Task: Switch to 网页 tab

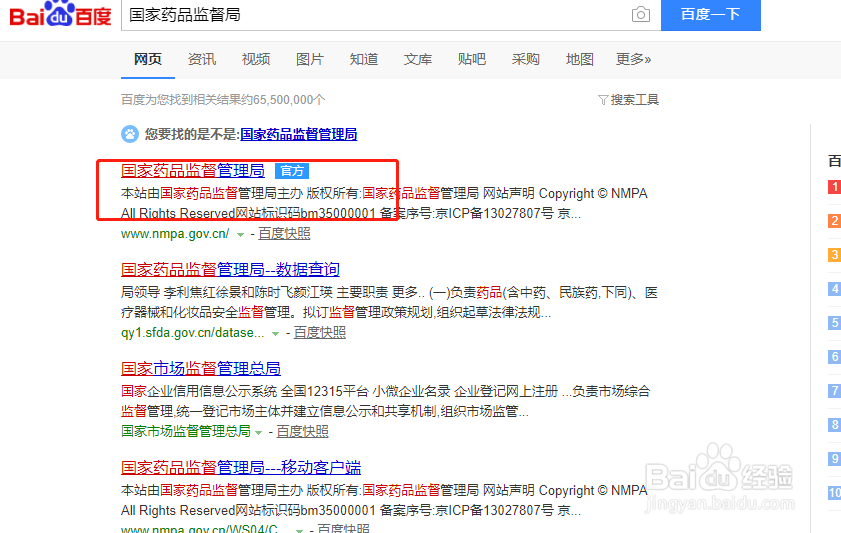Action: click(x=147, y=59)
